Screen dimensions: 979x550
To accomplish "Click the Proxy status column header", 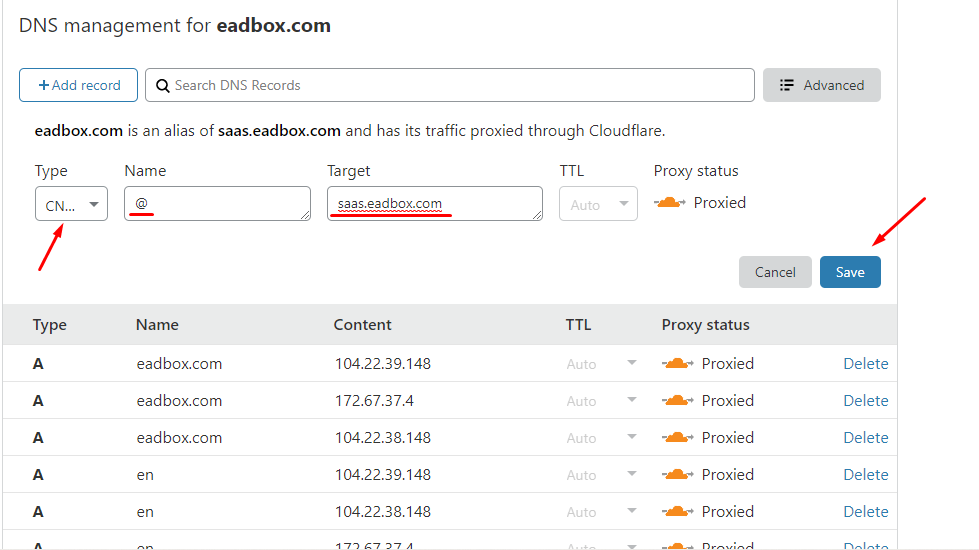I will tap(706, 325).
